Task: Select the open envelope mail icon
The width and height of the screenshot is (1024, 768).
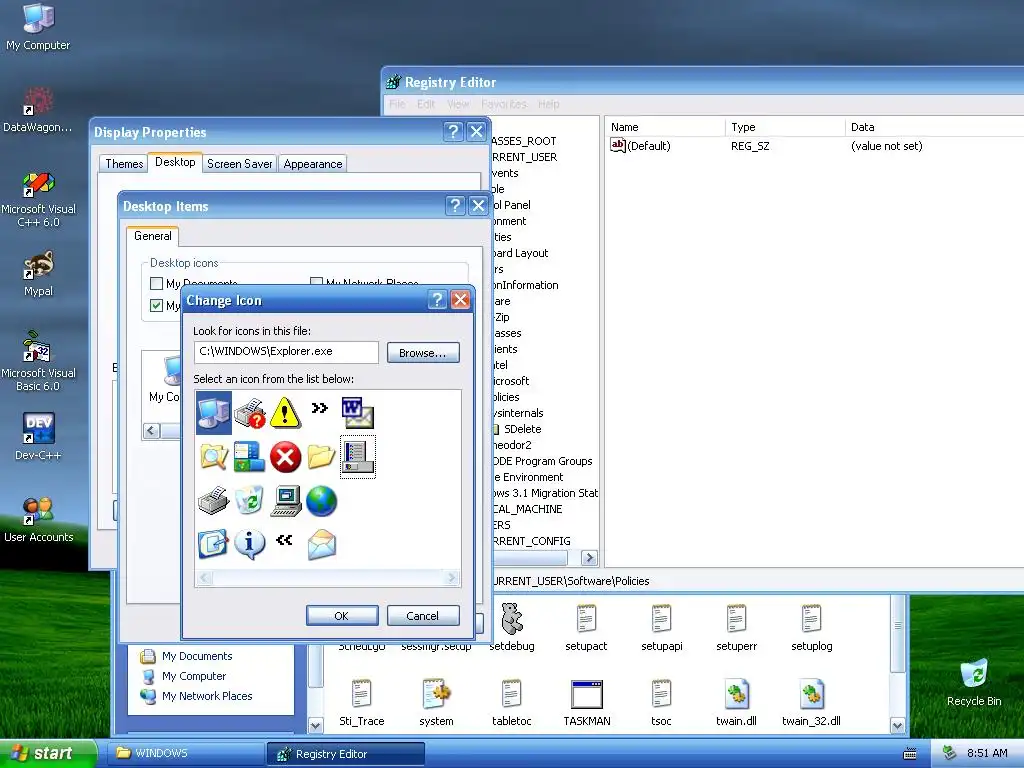Action: point(321,545)
